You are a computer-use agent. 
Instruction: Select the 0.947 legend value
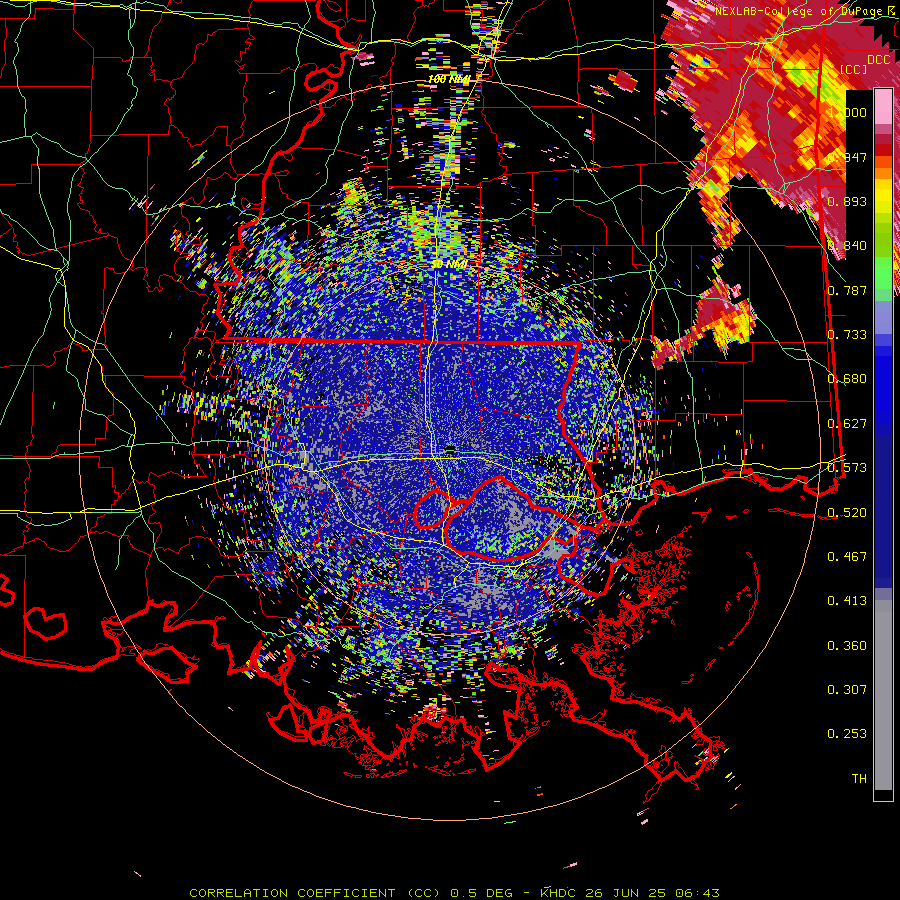point(847,157)
